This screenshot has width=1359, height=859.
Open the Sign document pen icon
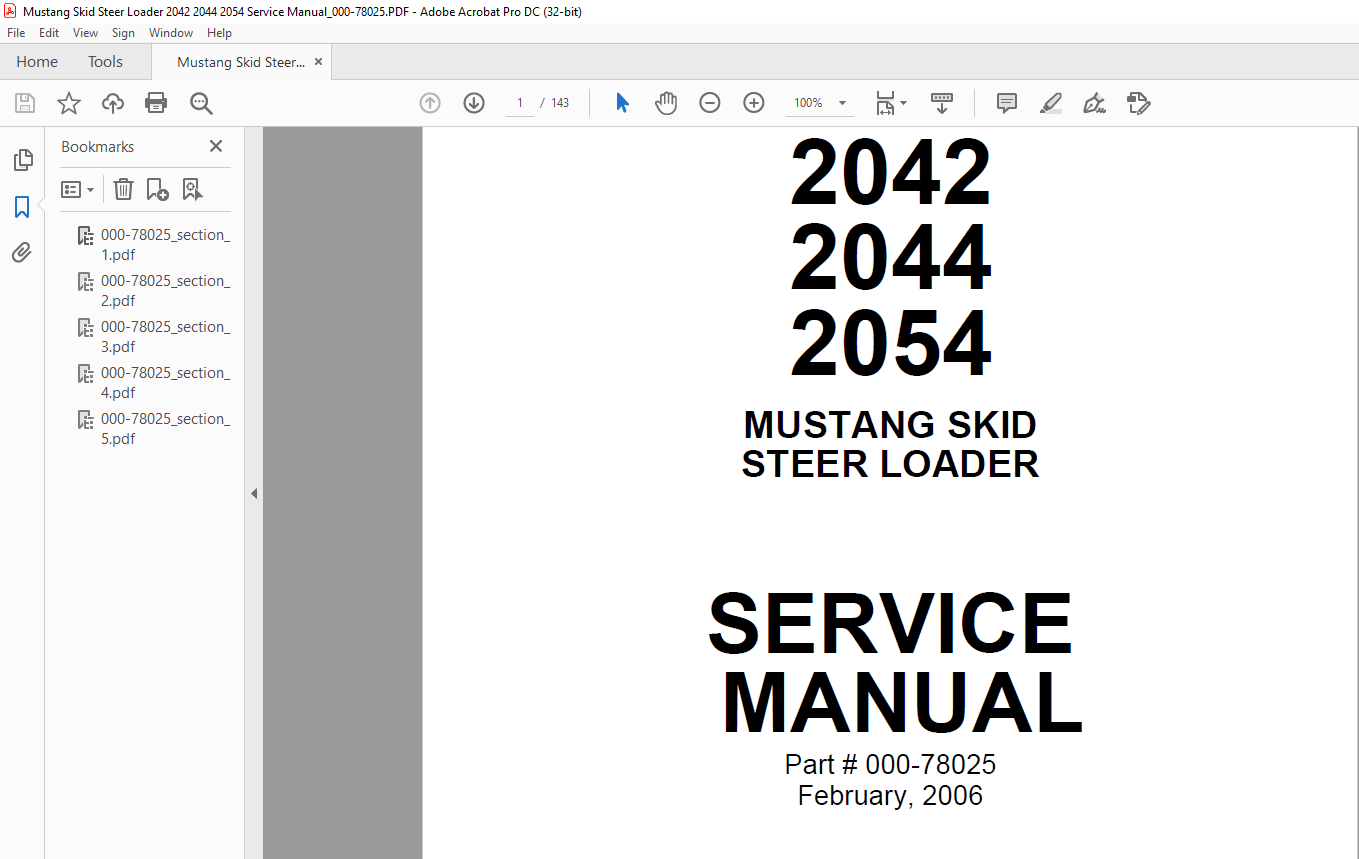tap(1095, 103)
